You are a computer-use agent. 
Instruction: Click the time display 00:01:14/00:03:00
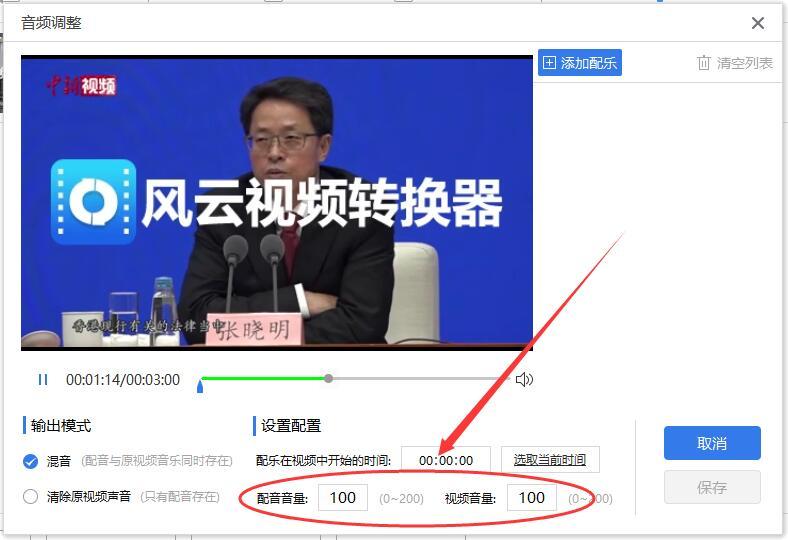123,380
